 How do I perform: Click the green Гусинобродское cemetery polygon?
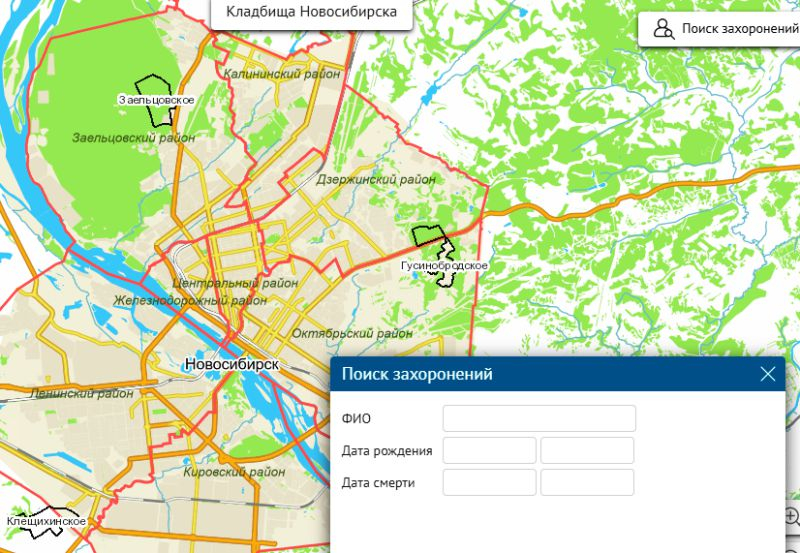428,236
